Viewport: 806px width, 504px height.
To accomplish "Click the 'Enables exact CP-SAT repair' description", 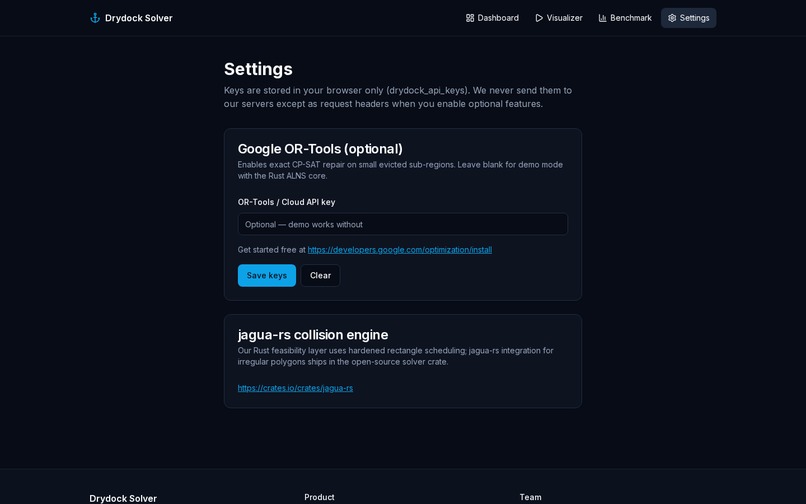I will click(x=400, y=170).
